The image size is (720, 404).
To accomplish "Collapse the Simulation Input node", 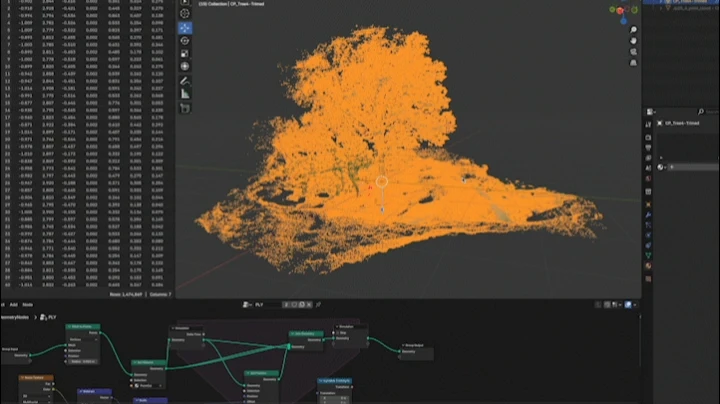I will pos(173,328).
